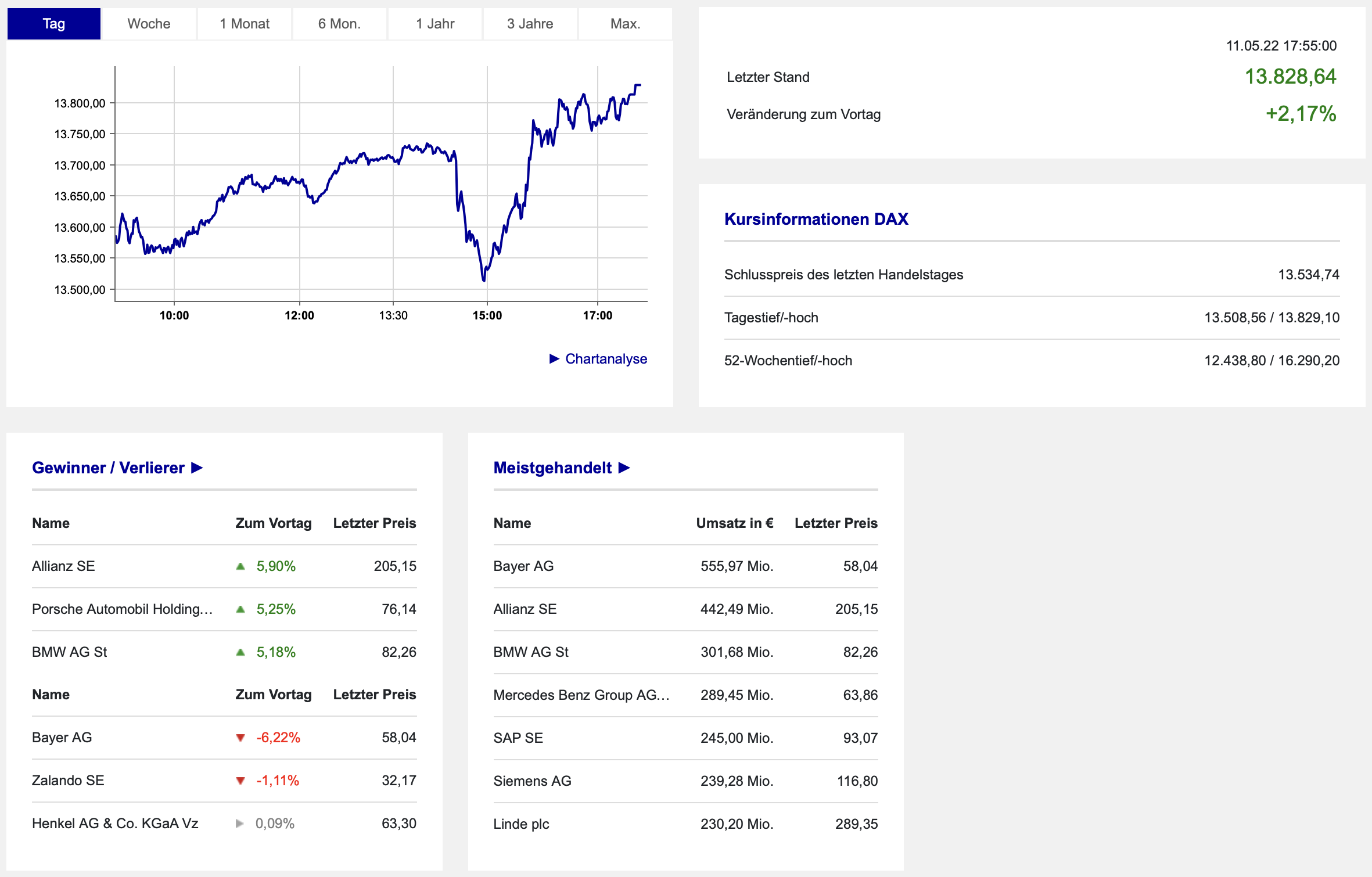The width and height of the screenshot is (1372, 877).
Task: Switch chart to Woche view
Action: coord(149,24)
